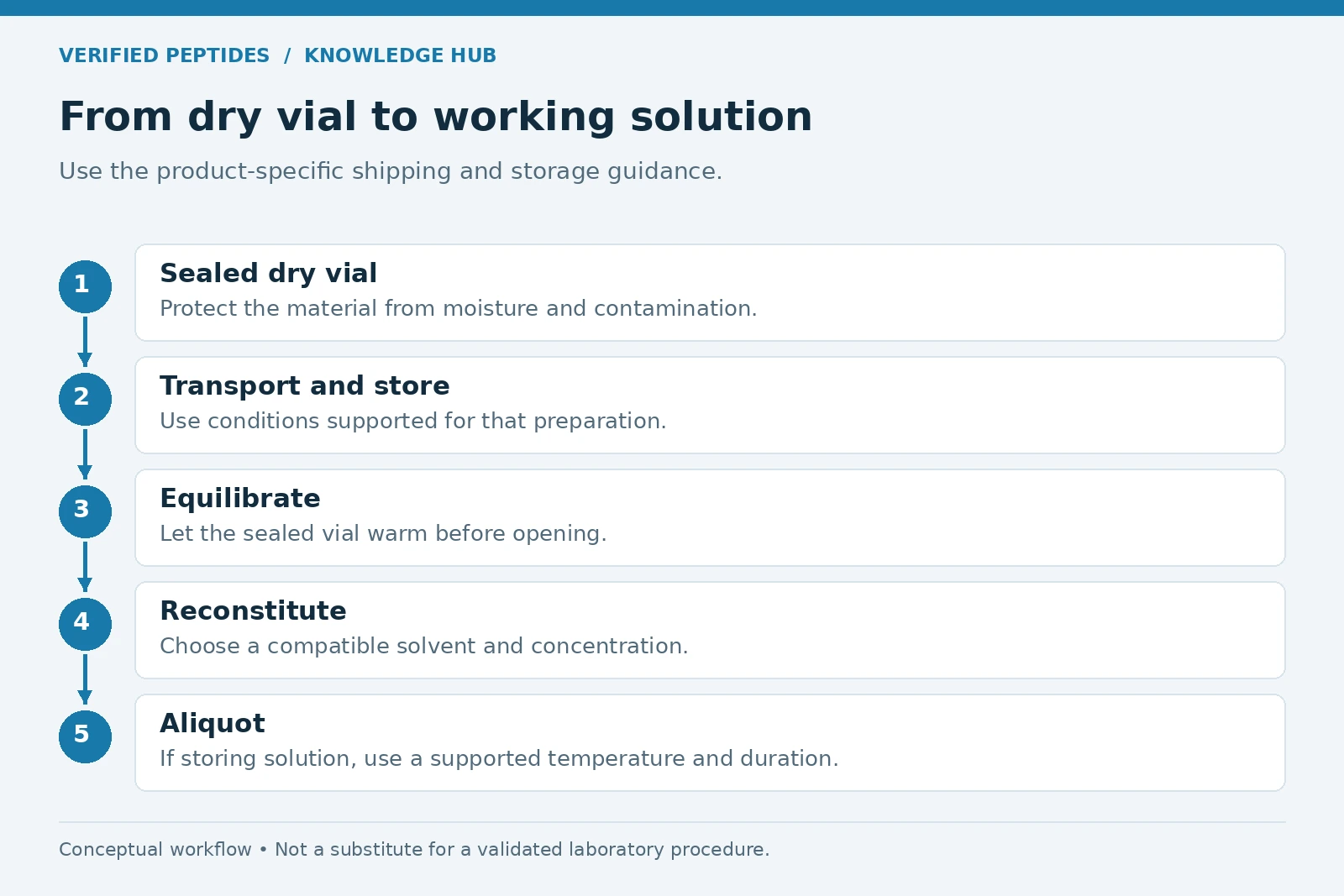This screenshot has width=1344, height=896.
Task: Click 'Let the sealed vial warm' text
Action: point(383,533)
